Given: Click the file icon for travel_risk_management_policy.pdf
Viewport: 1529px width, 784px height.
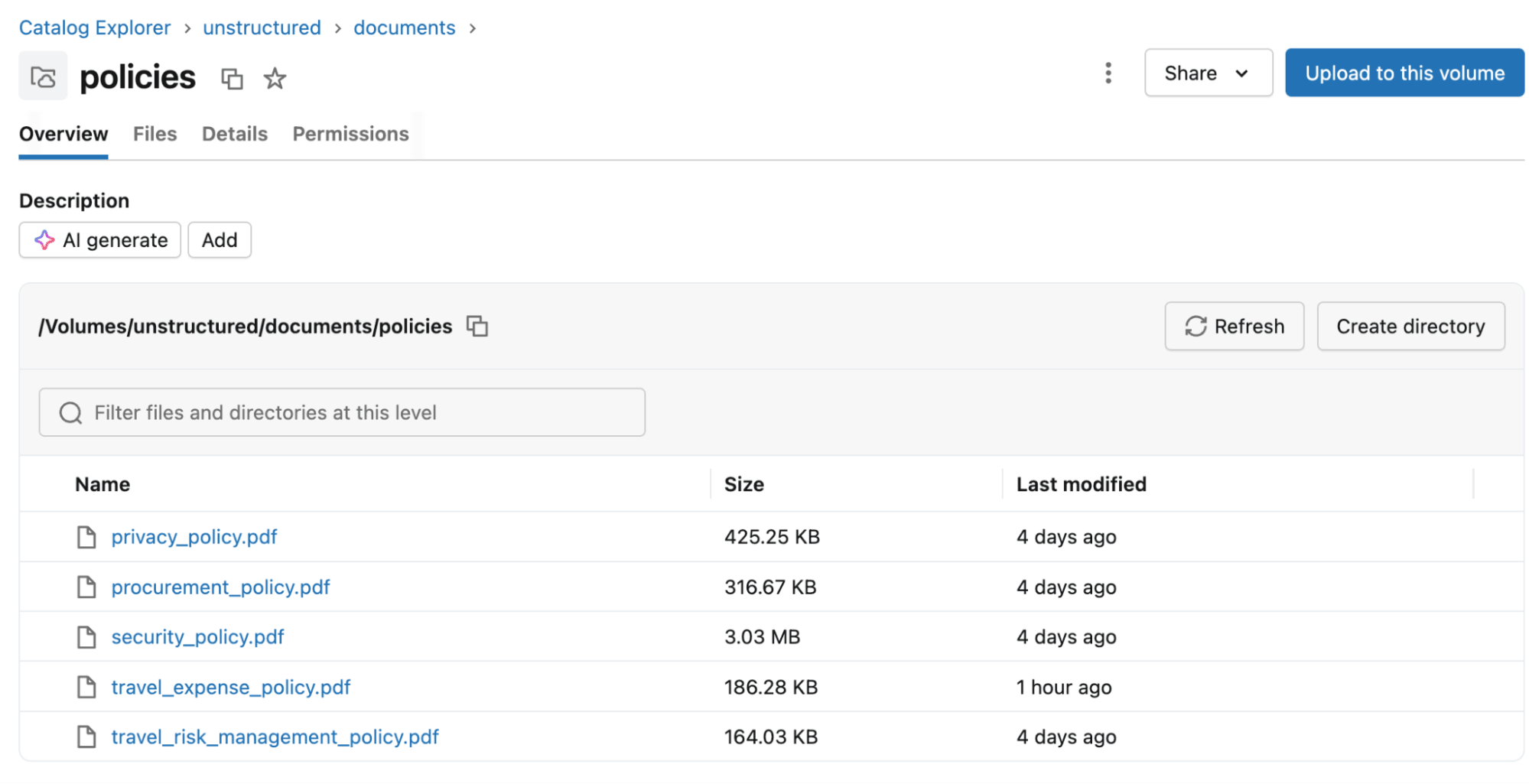Looking at the screenshot, I should pos(86,737).
